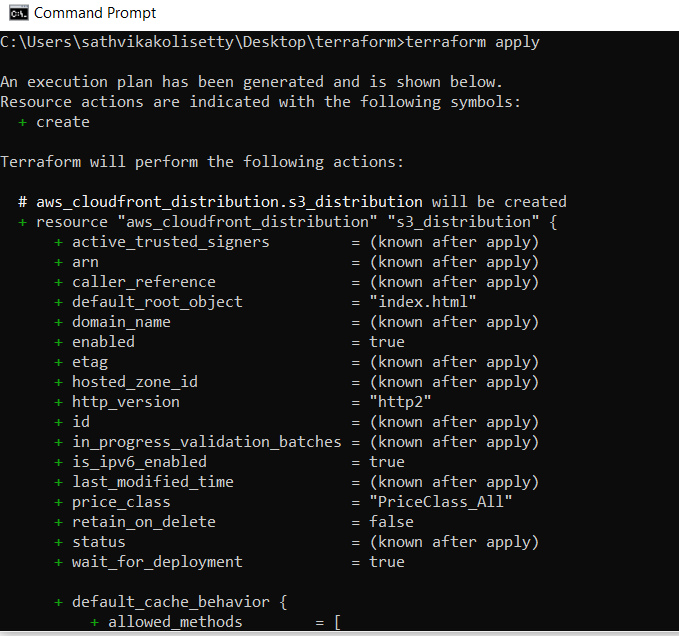679x636 pixels.
Task: Click the 'default_root_object' attribute name
Action: [157, 302]
